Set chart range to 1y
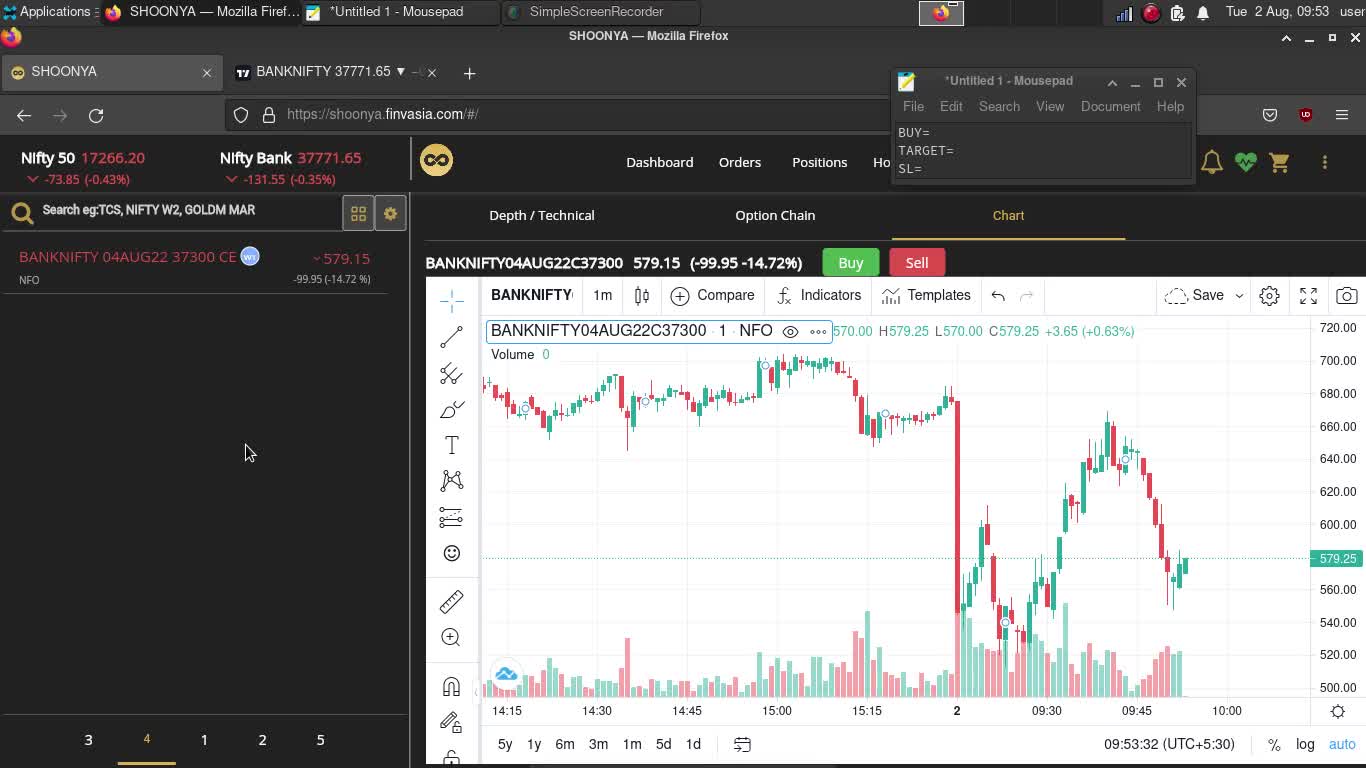Screen dimensions: 1366x768 click(534, 744)
